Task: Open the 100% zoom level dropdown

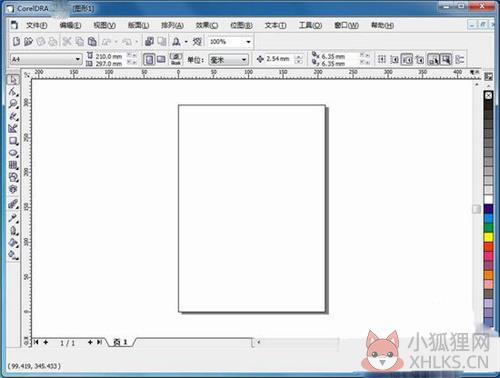Action: 248,42
